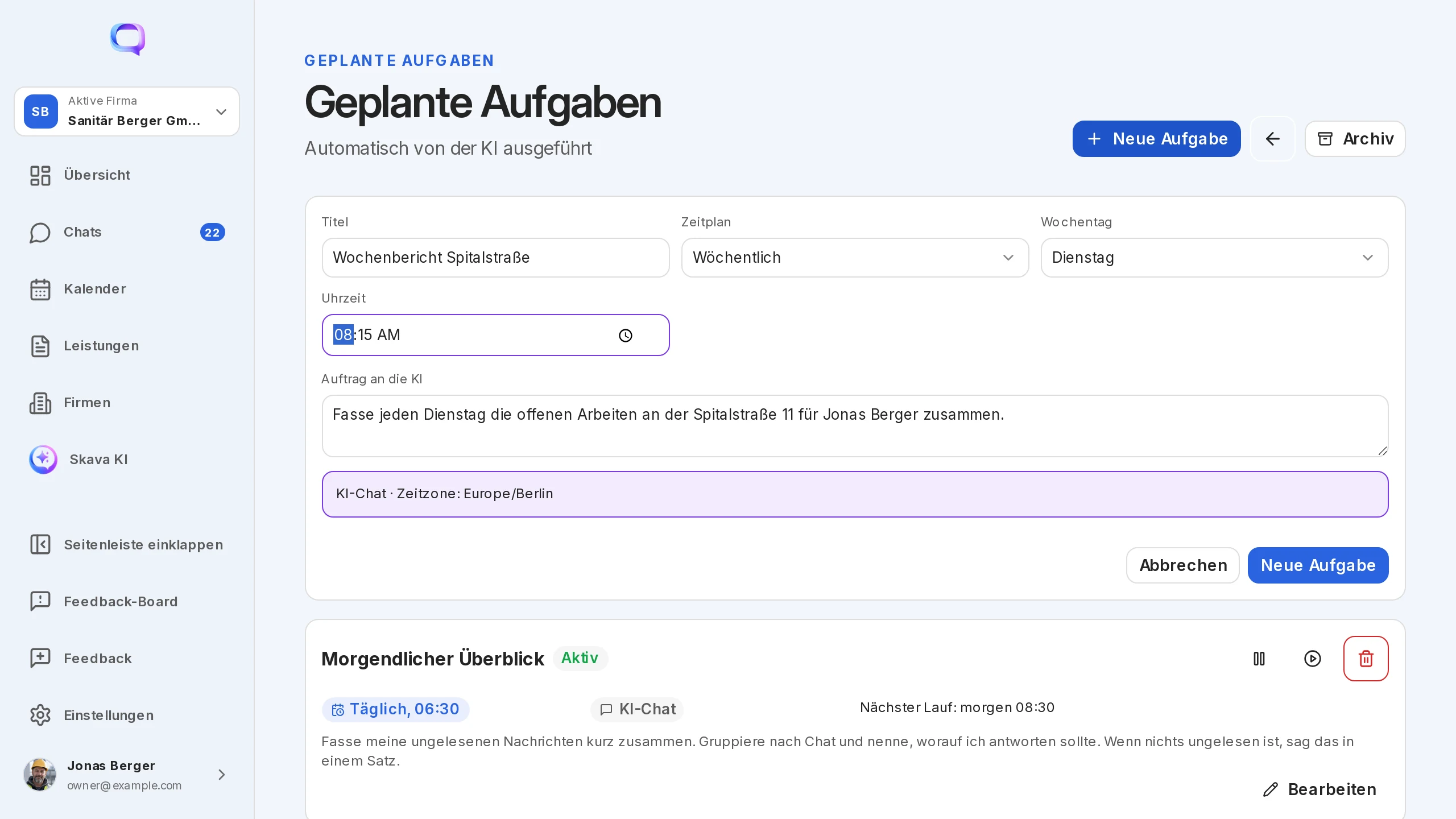This screenshot has height=819, width=1456.
Task: Click Abbrechen to cancel form
Action: point(1183,565)
